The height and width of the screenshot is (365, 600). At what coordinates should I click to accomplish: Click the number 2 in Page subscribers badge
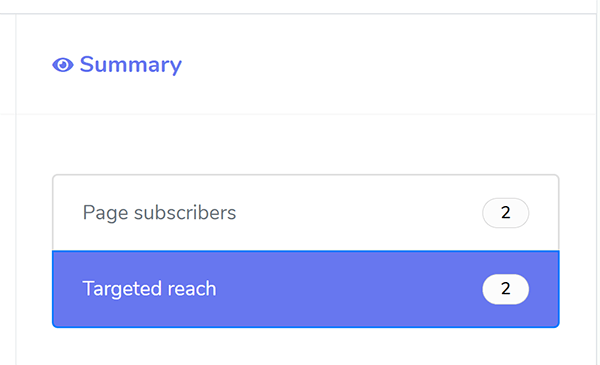[x=505, y=213]
